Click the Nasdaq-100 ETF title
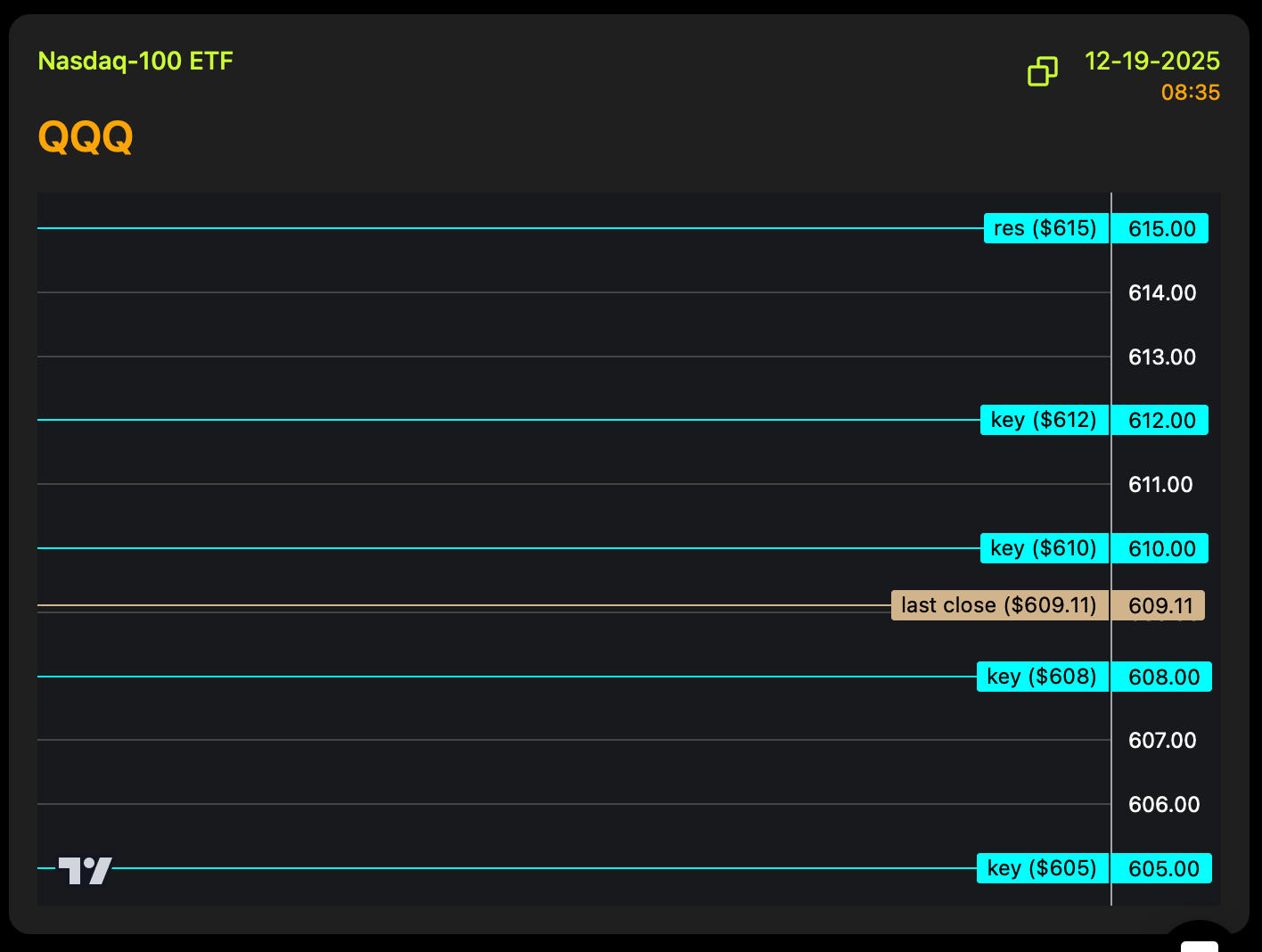This screenshot has width=1262, height=952. tap(135, 61)
